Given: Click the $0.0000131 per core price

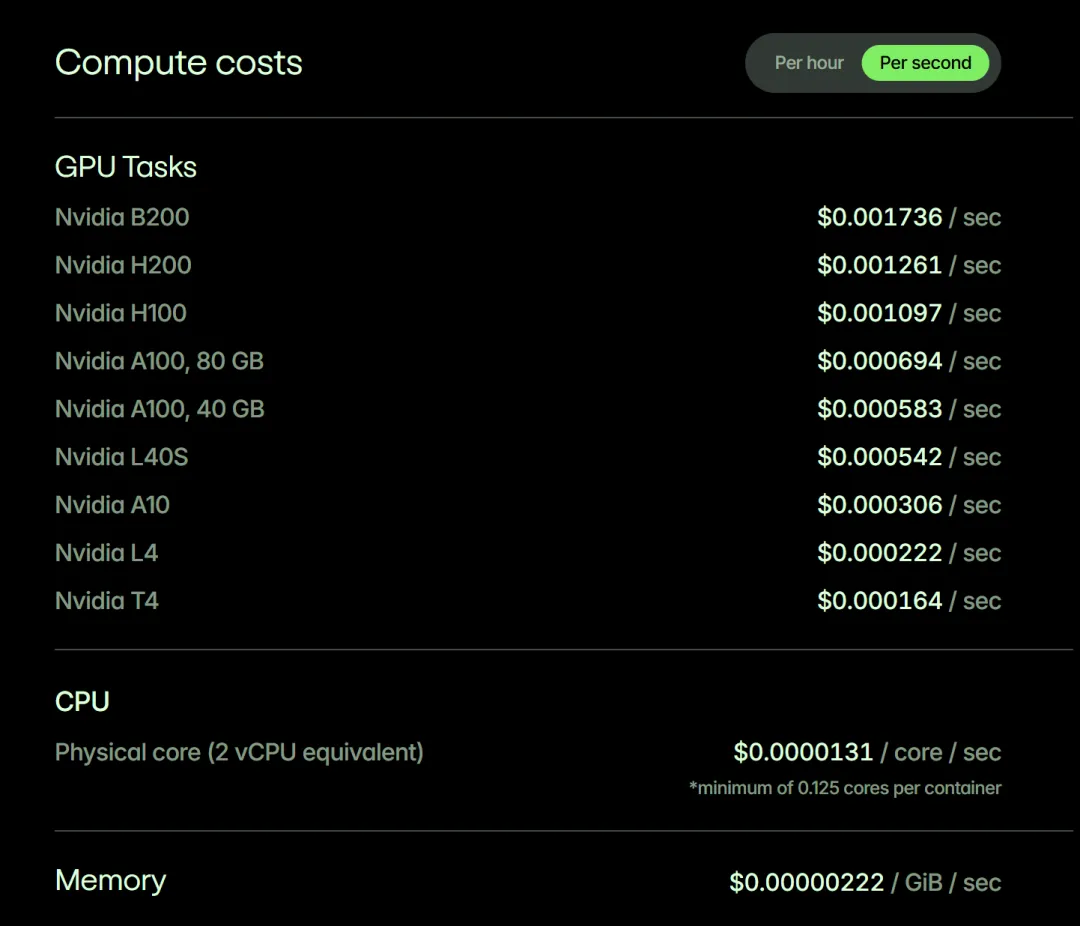Looking at the screenshot, I should pos(803,752).
